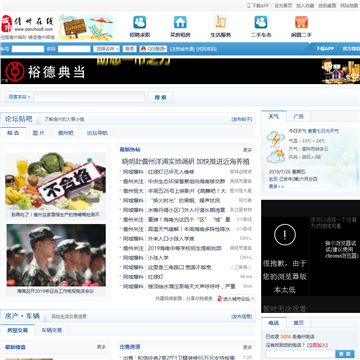Click the 儋州在线 site logo
The width and height of the screenshot is (360, 360).
(x=27, y=24)
